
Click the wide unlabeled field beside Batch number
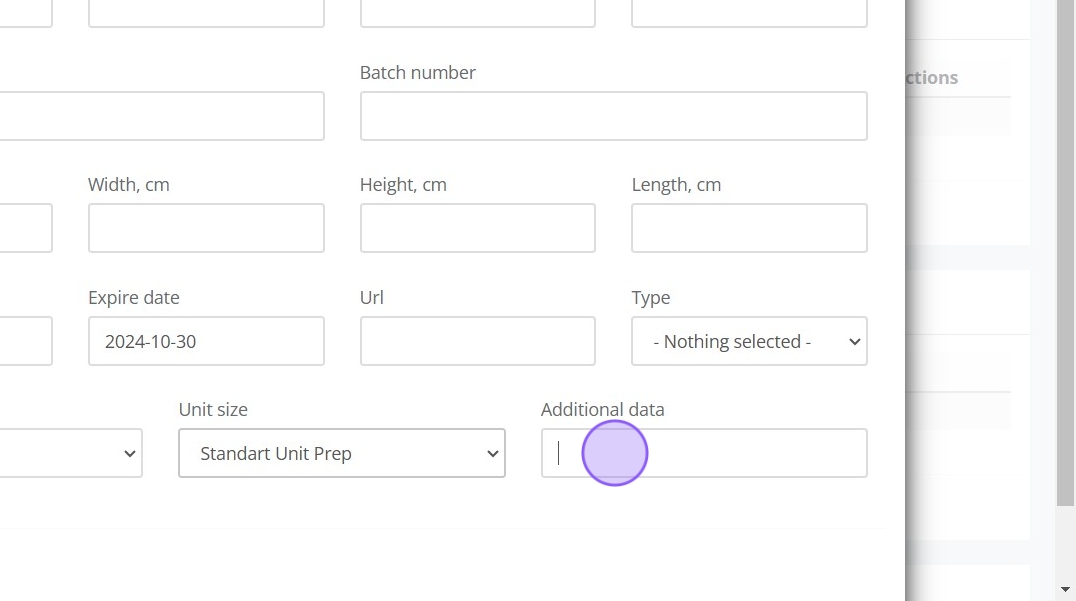click(x=160, y=116)
